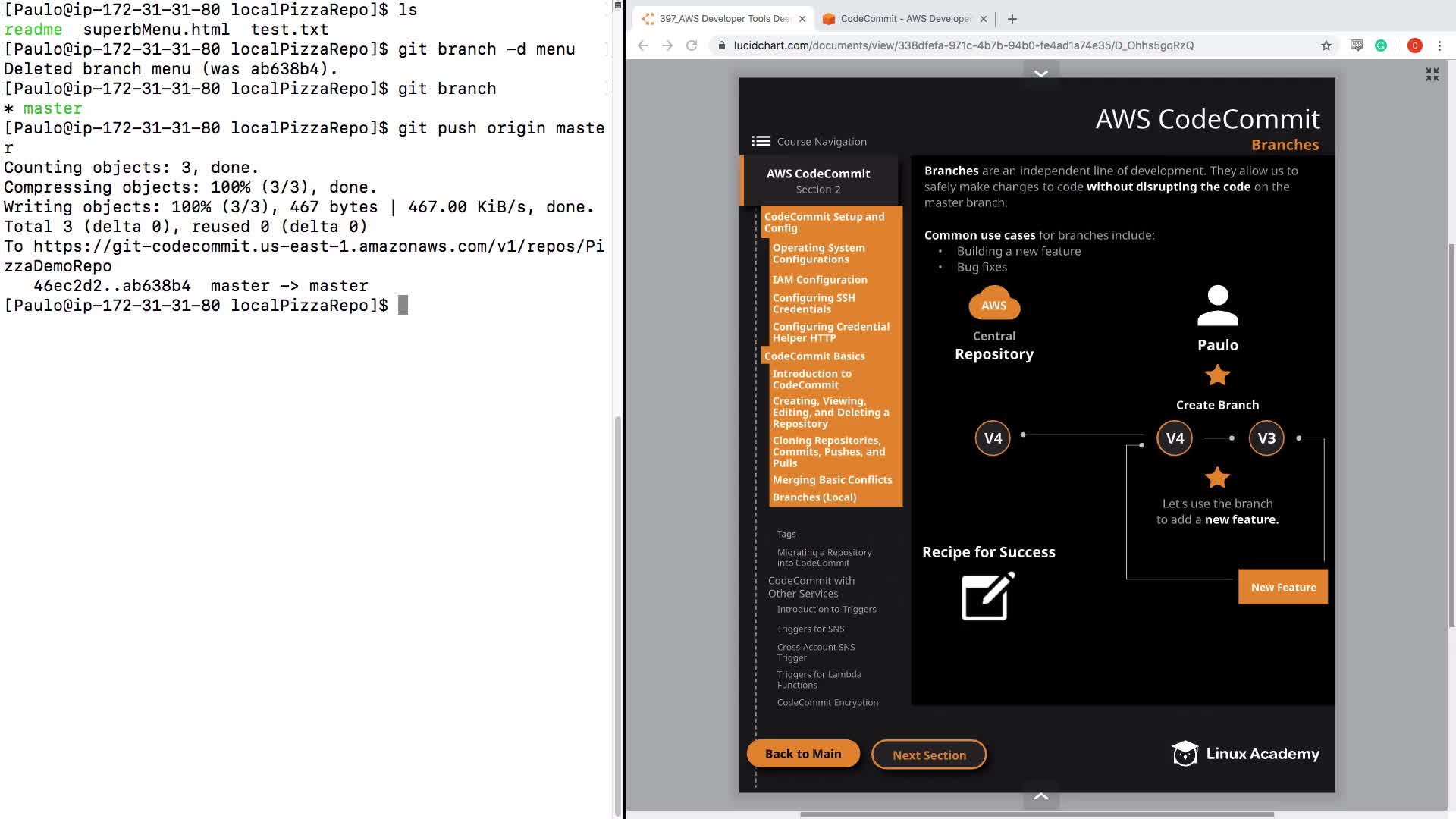
Task: Click the Paulo user avatar icon
Action: (1217, 306)
